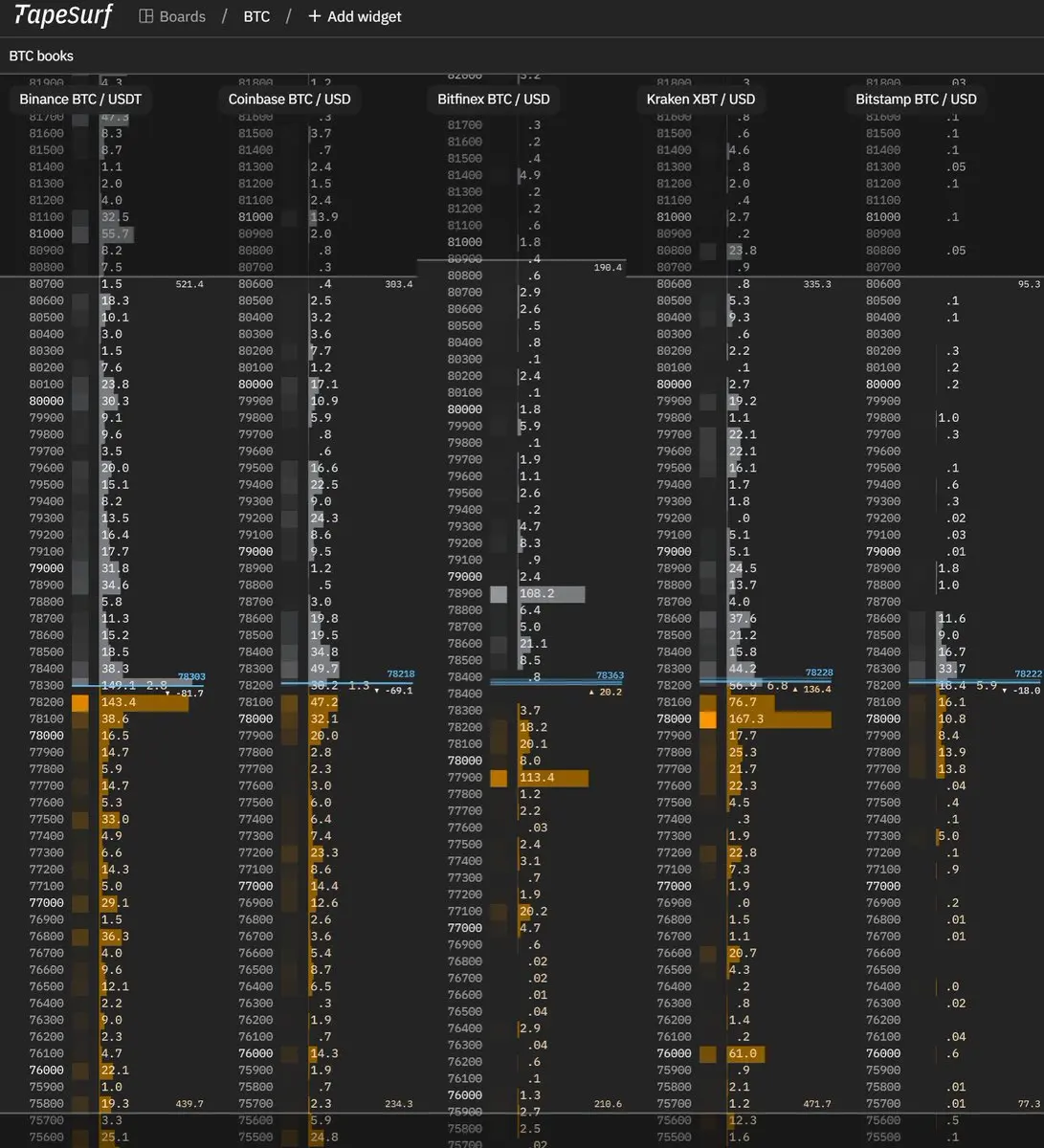The height and width of the screenshot is (1148, 1044).
Task: Click Kraken ask size 37.6
Action: [x=743, y=618]
